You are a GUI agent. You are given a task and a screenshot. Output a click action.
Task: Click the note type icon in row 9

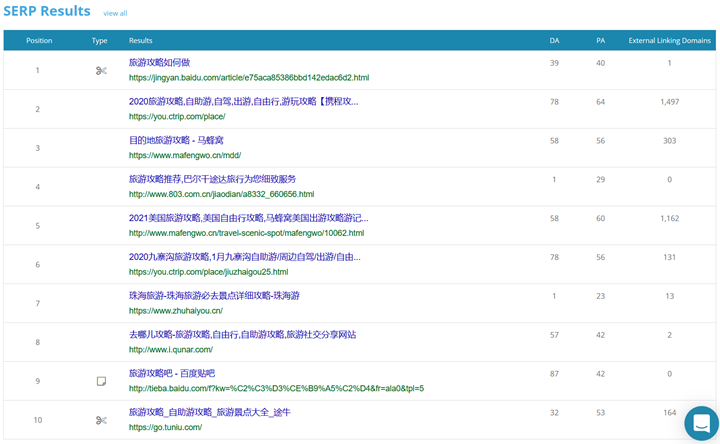pyautogui.click(x=101, y=381)
